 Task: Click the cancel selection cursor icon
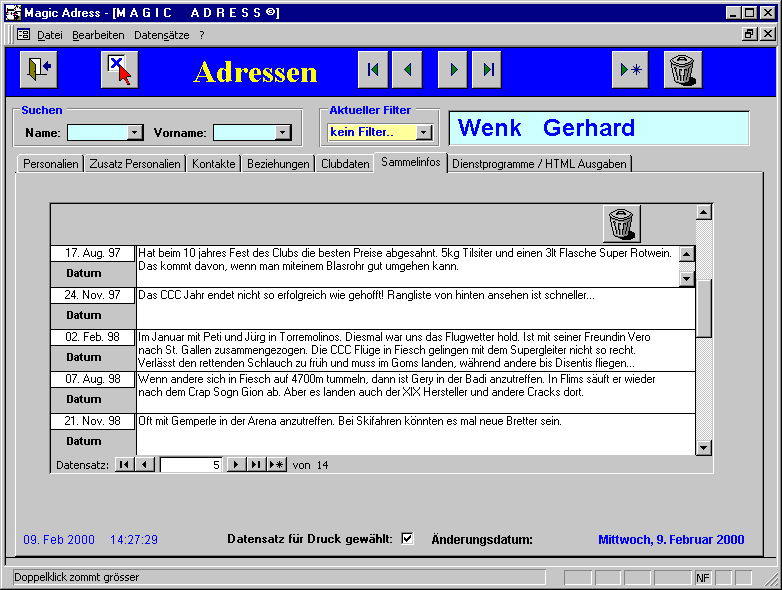[119, 70]
